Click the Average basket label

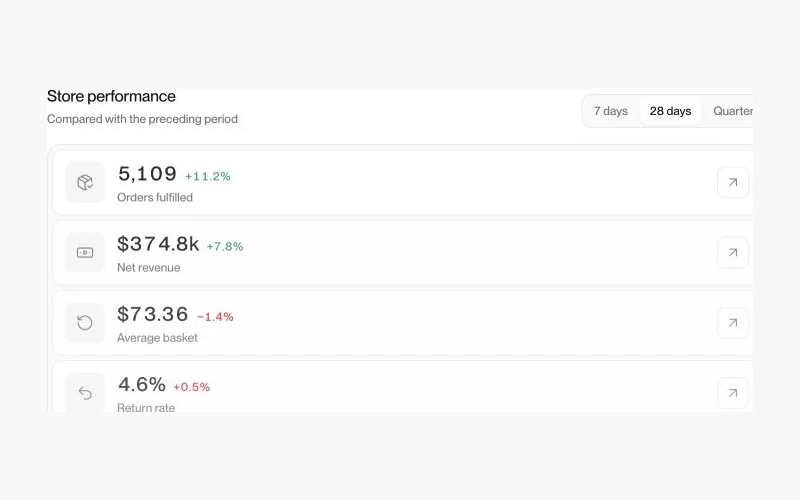coord(157,338)
